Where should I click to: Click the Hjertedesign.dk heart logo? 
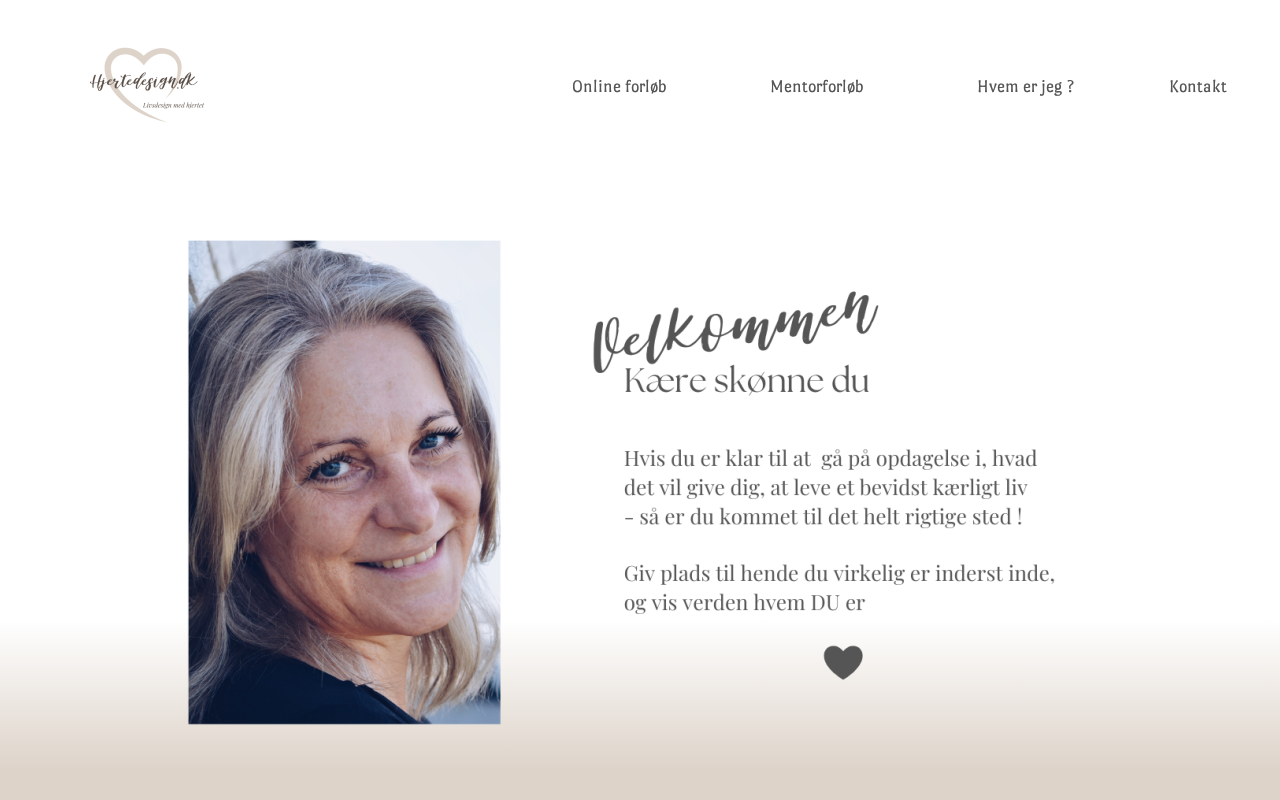[147, 85]
